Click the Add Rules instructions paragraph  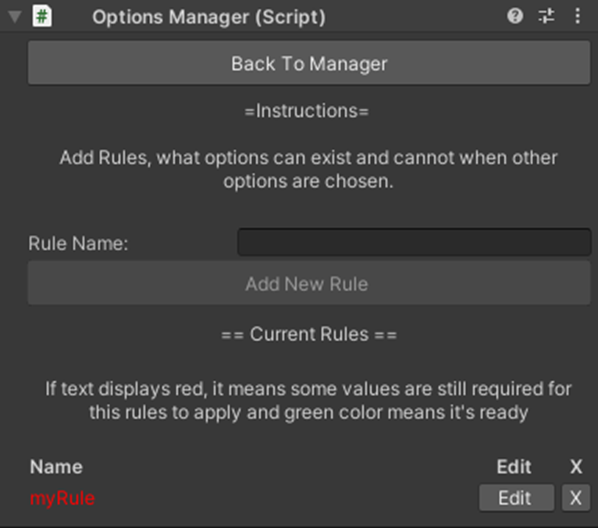[x=309, y=169]
